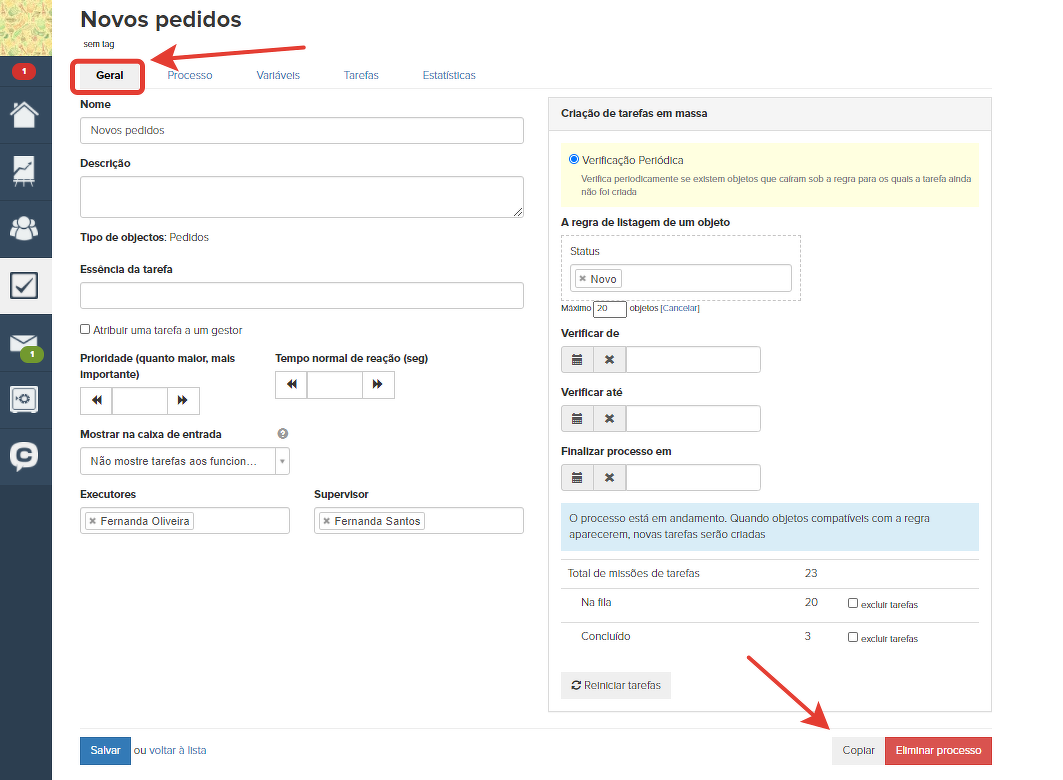Enable 'Atribuir uma tarefa a um gestor'
1063x780 pixels.
pyautogui.click(x=85, y=330)
